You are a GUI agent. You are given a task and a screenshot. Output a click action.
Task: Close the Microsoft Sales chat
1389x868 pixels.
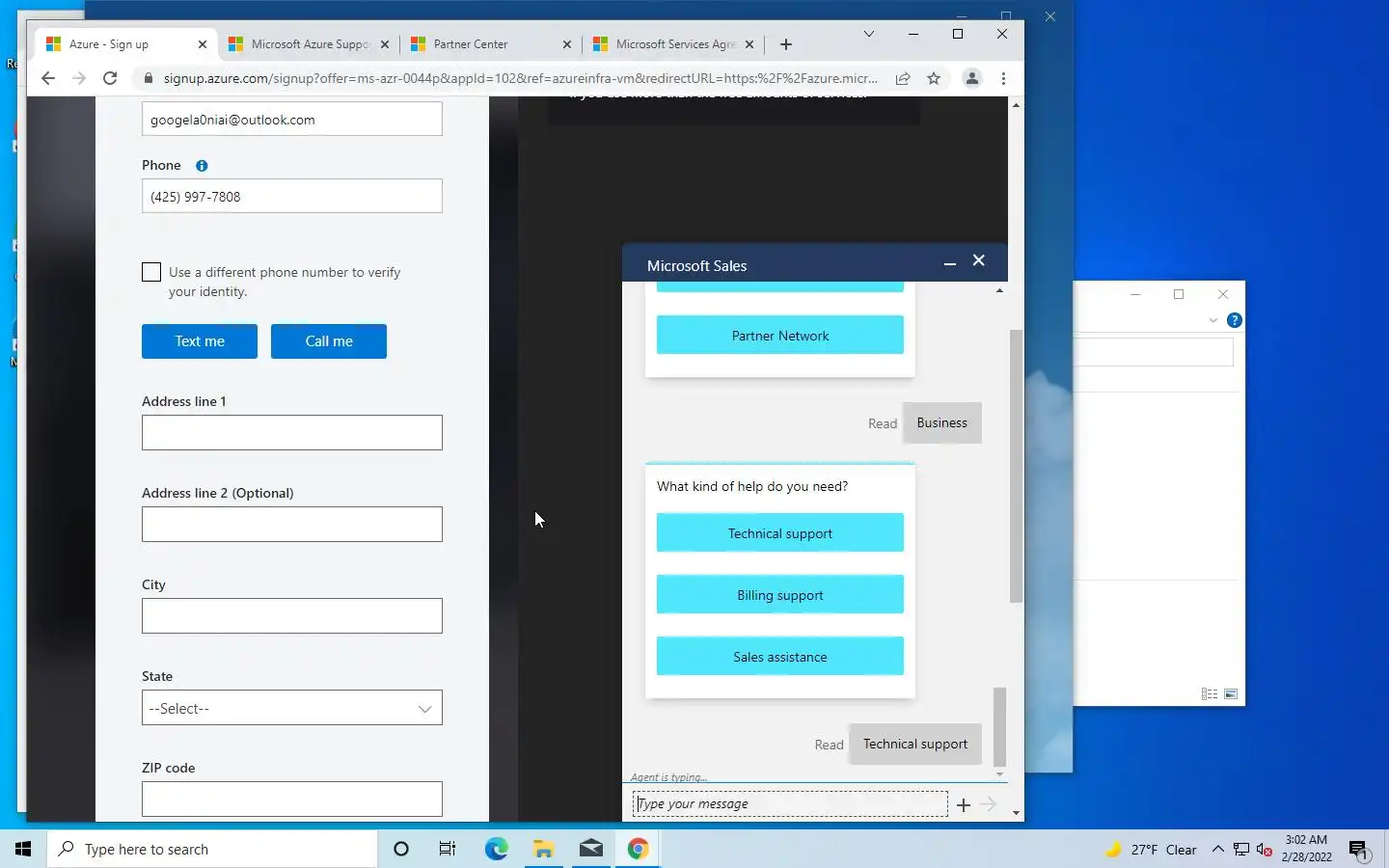tap(979, 260)
